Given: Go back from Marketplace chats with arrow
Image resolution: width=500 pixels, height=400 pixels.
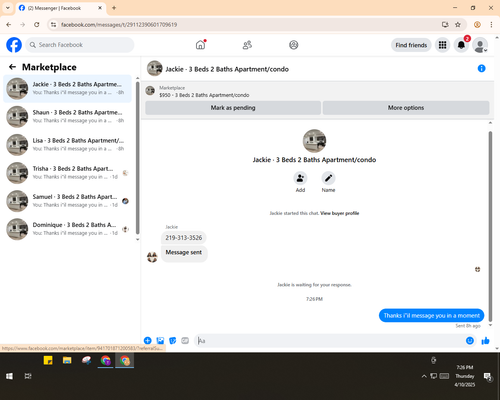Looking at the screenshot, I should (12, 67).
